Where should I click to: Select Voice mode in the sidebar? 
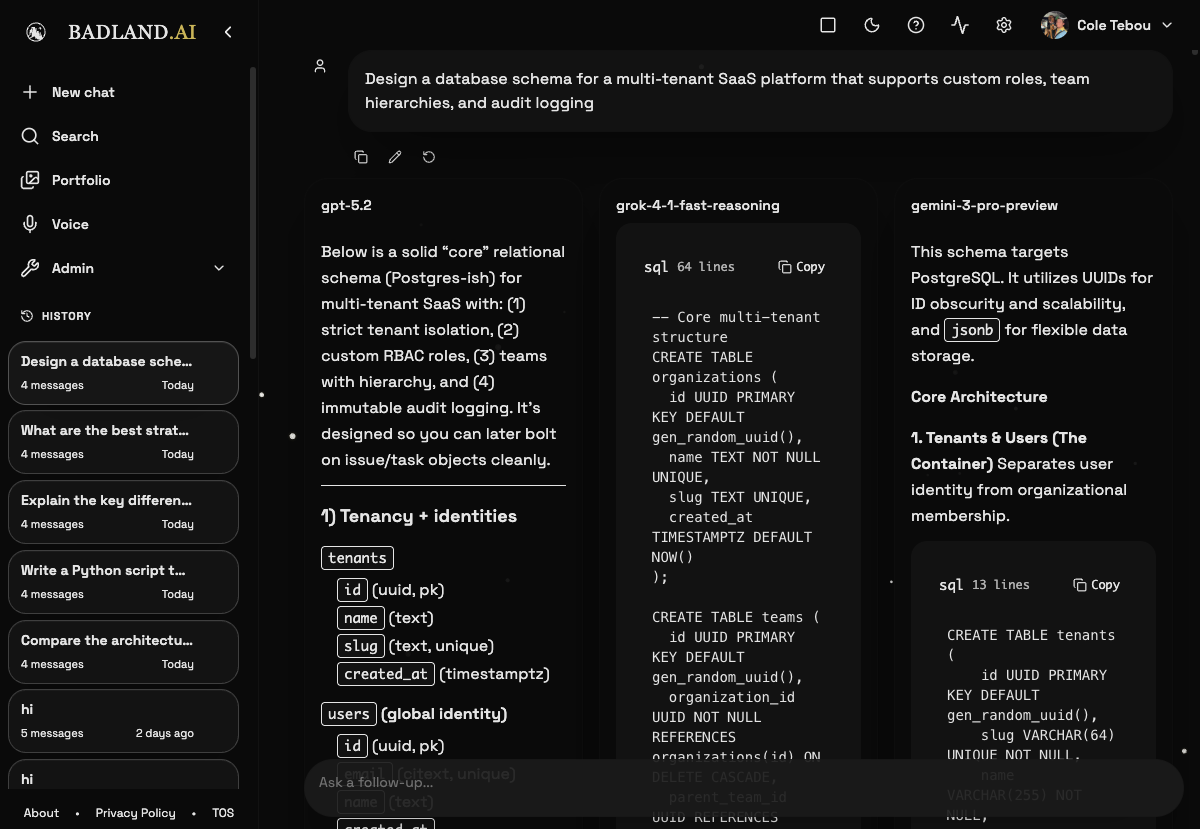tap(68, 224)
